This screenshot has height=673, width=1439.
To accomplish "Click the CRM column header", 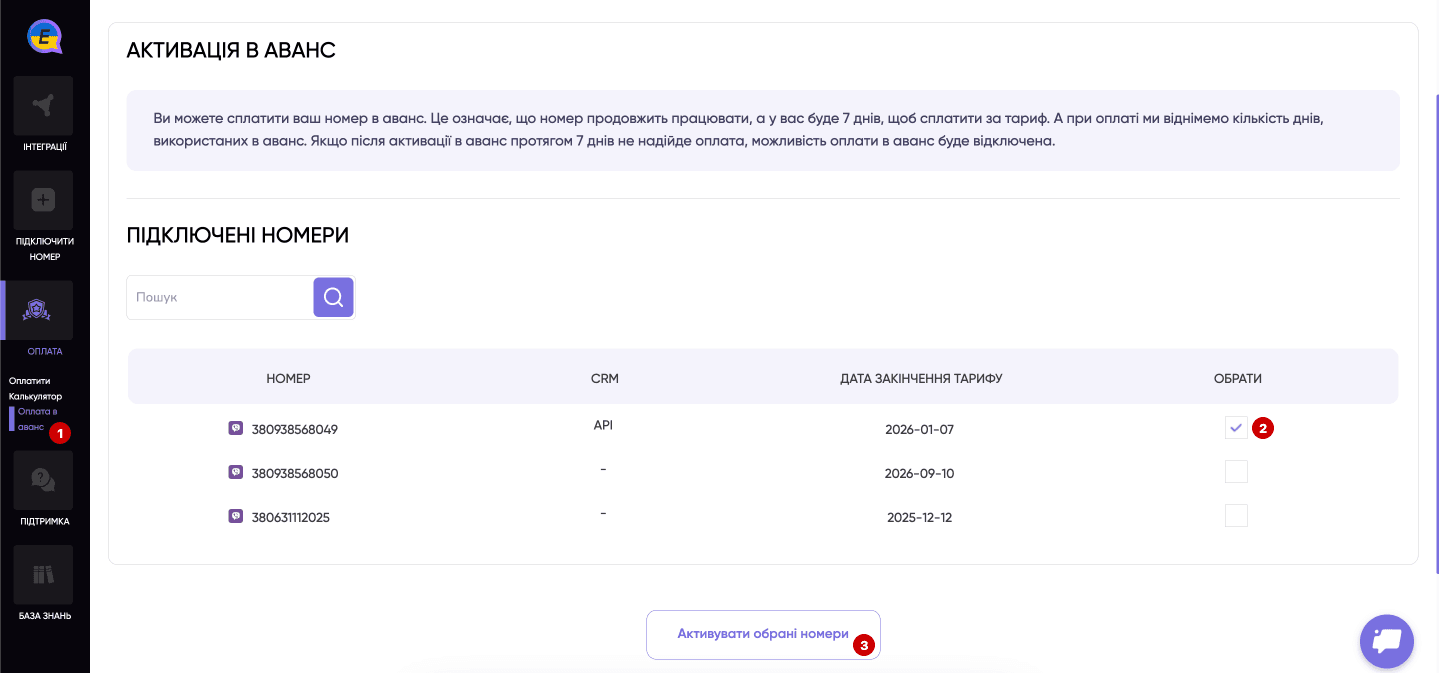I will tap(605, 379).
